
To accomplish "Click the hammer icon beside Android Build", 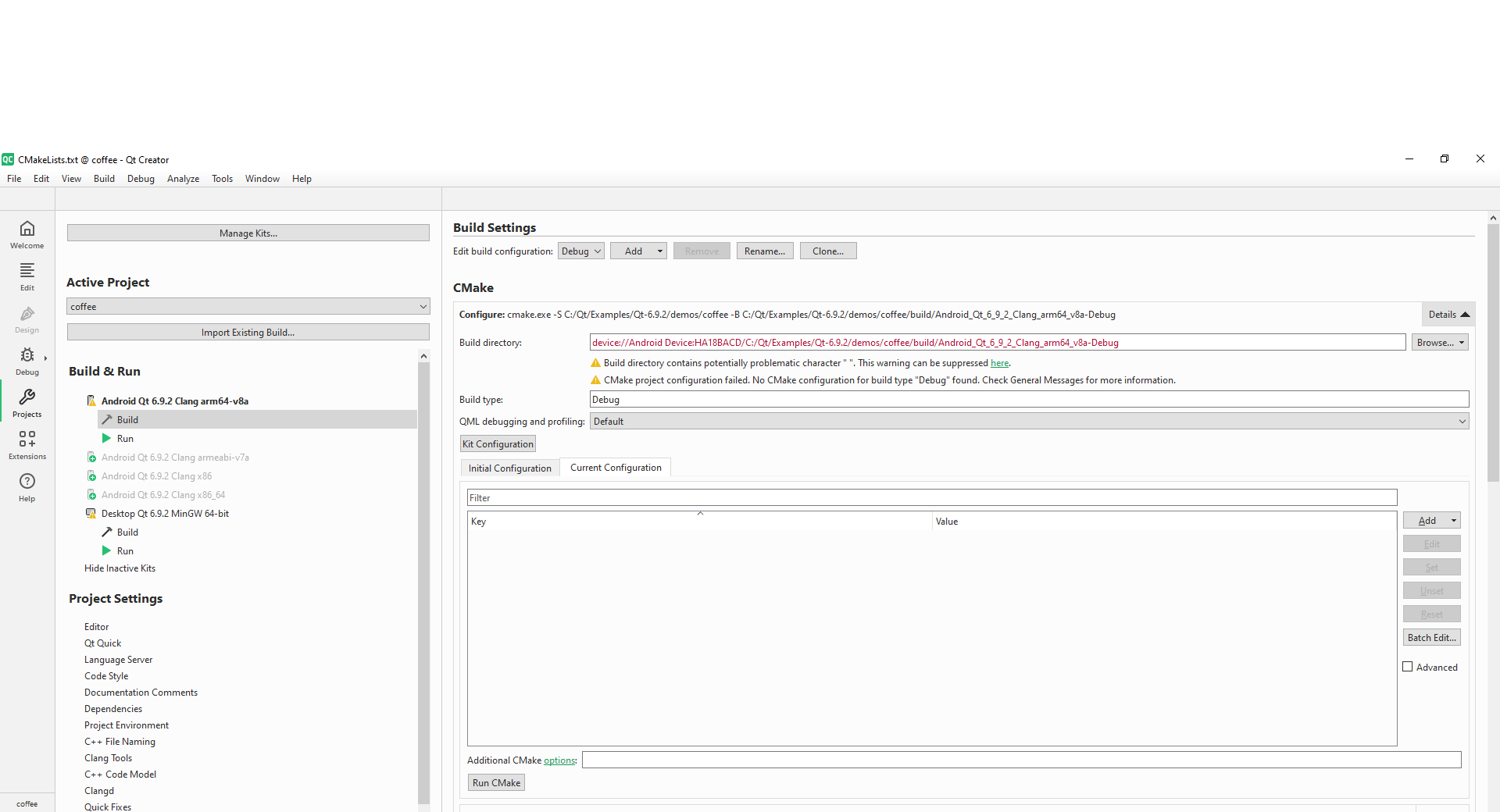I will click(x=107, y=419).
